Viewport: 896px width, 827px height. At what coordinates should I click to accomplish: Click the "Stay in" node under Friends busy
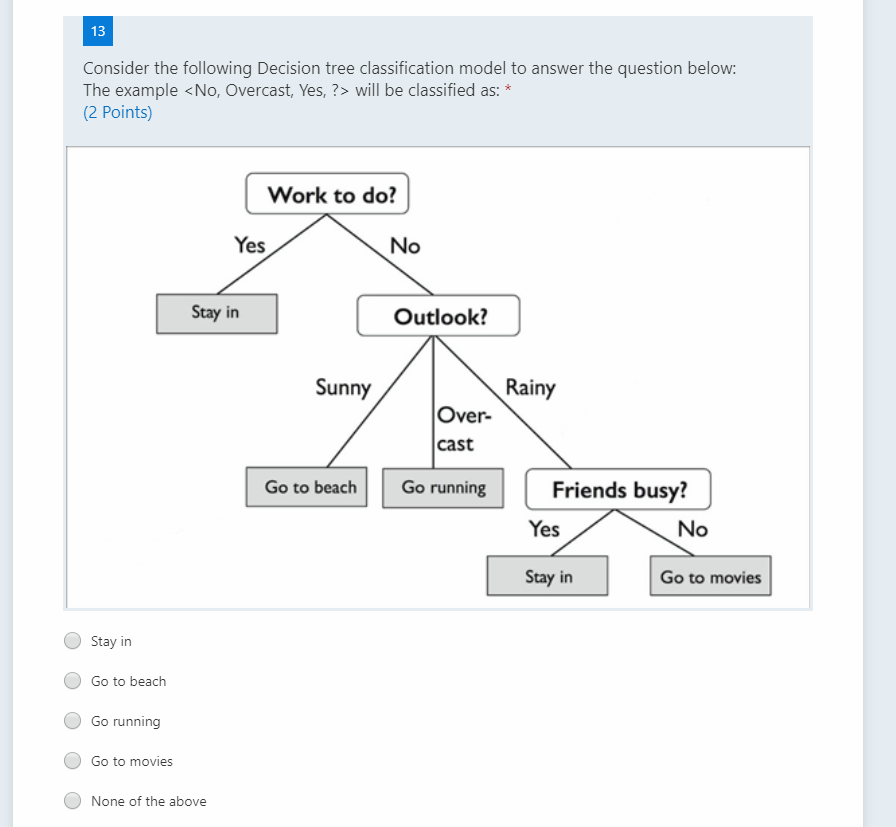pyautogui.click(x=548, y=575)
